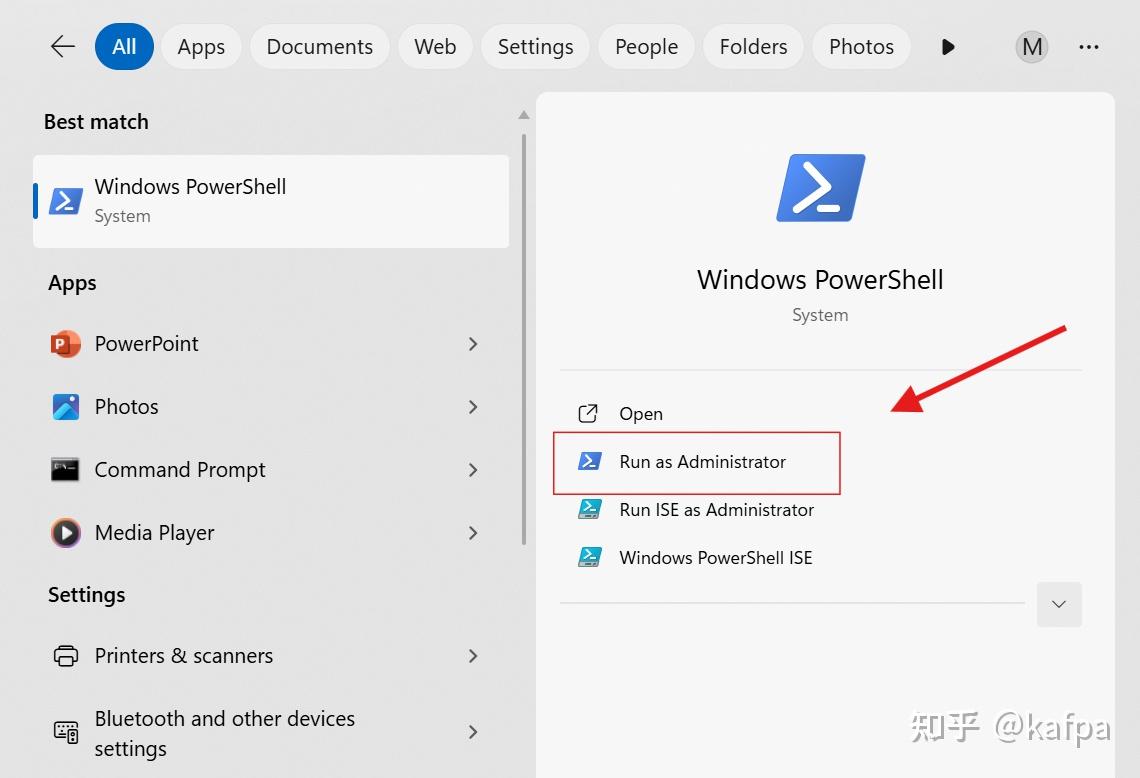The width and height of the screenshot is (1140, 778).
Task: Start Media Player
Action: point(154,532)
